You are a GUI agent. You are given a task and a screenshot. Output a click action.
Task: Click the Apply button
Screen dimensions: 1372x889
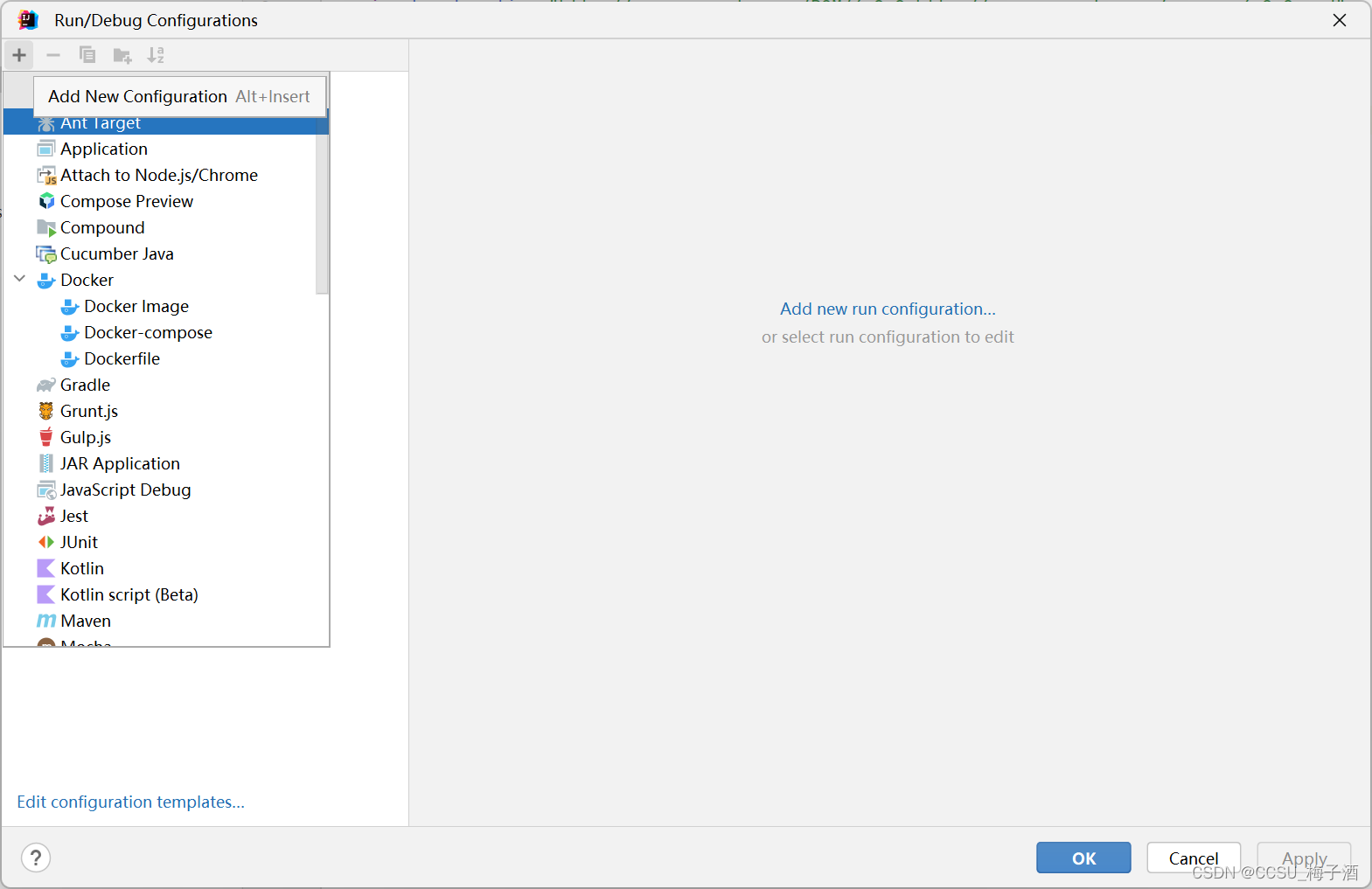pyautogui.click(x=1304, y=858)
